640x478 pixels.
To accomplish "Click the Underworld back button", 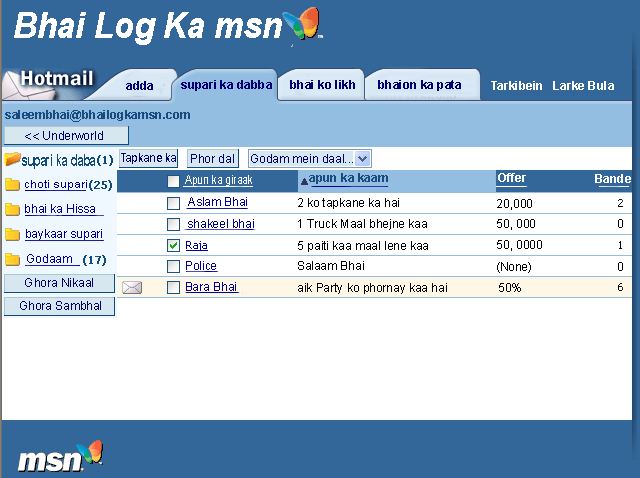I will pyautogui.click(x=66, y=135).
